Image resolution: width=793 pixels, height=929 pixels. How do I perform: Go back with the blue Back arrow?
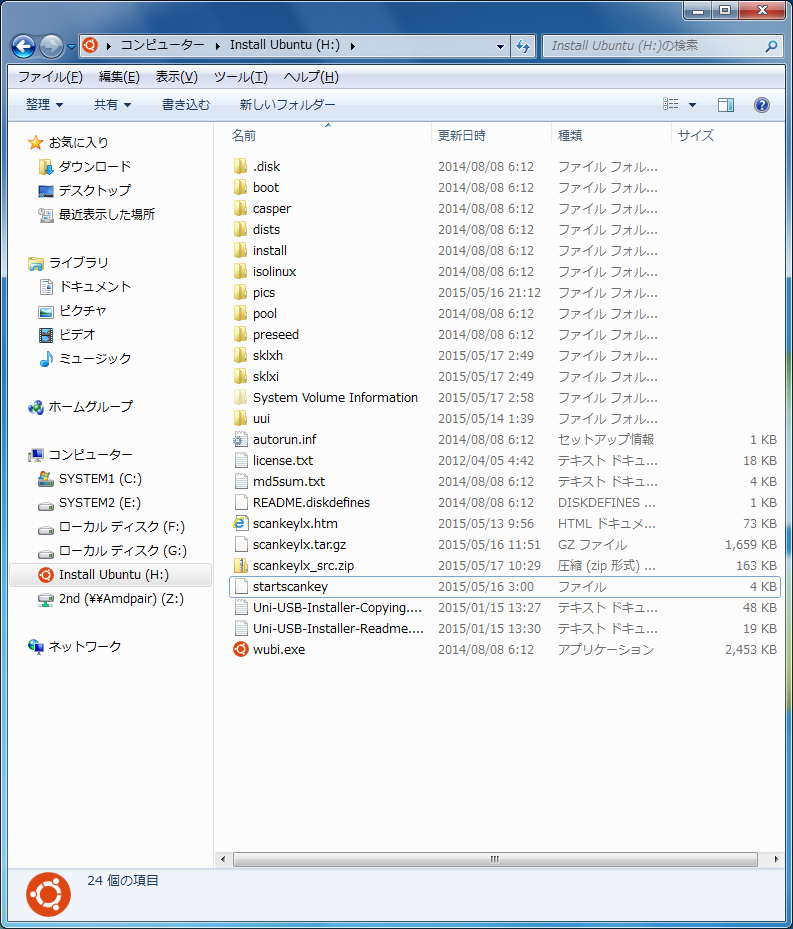pos(24,46)
